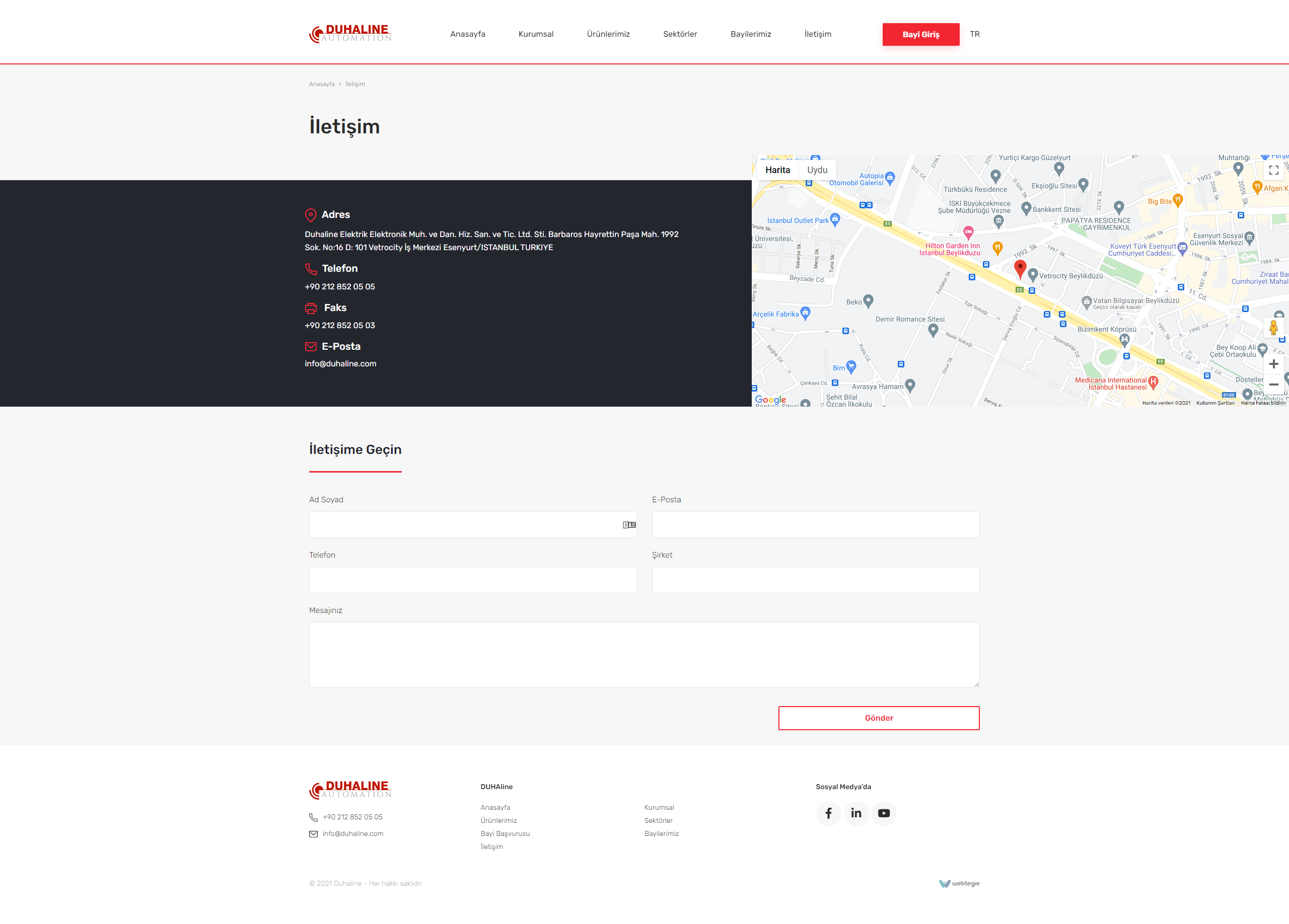Open the İletişim menu item in header
The image size is (1289, 924).
tap(817, 34)
